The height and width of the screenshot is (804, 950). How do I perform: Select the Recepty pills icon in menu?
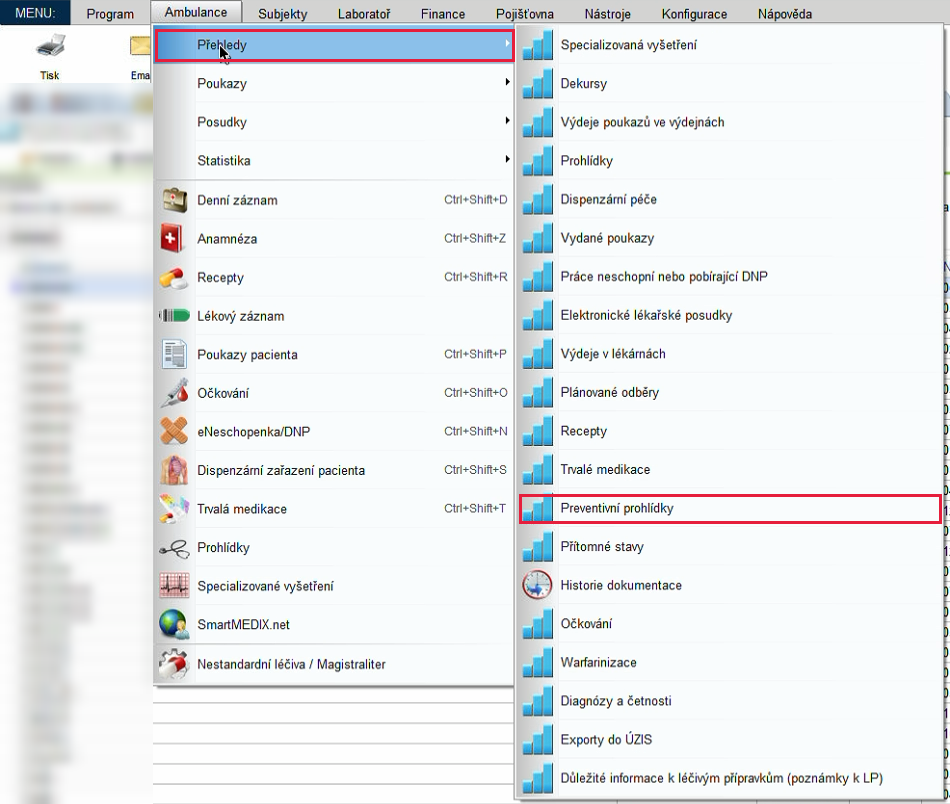tap(174, 277)
